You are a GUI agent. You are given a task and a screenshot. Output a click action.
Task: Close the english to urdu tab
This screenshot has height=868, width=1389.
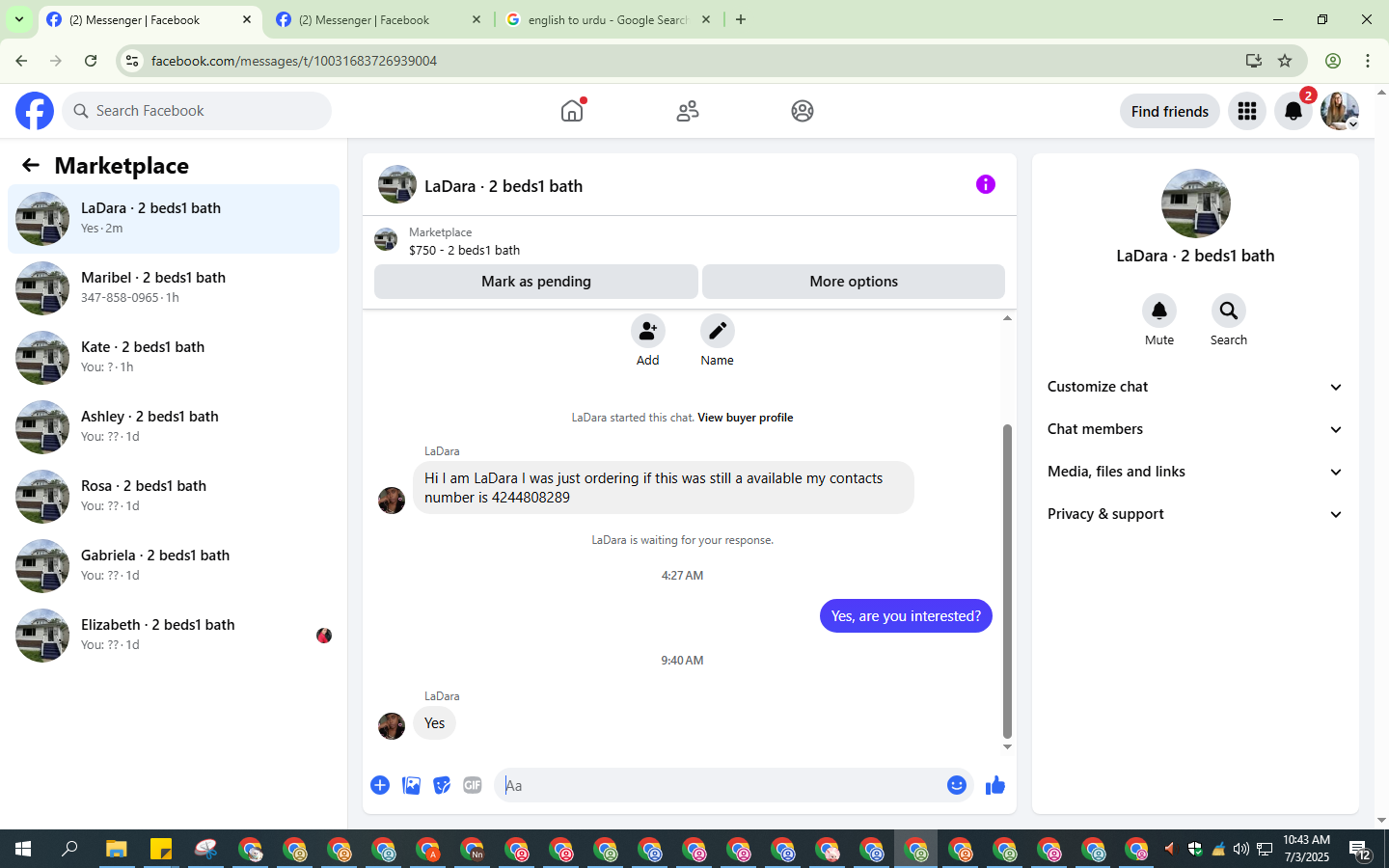click(x=706, y=19)
